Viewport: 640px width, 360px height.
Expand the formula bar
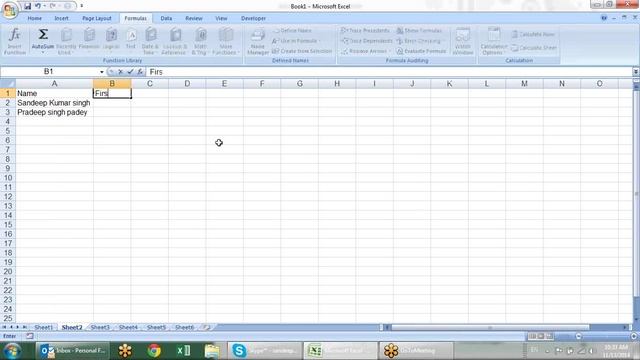636,72
